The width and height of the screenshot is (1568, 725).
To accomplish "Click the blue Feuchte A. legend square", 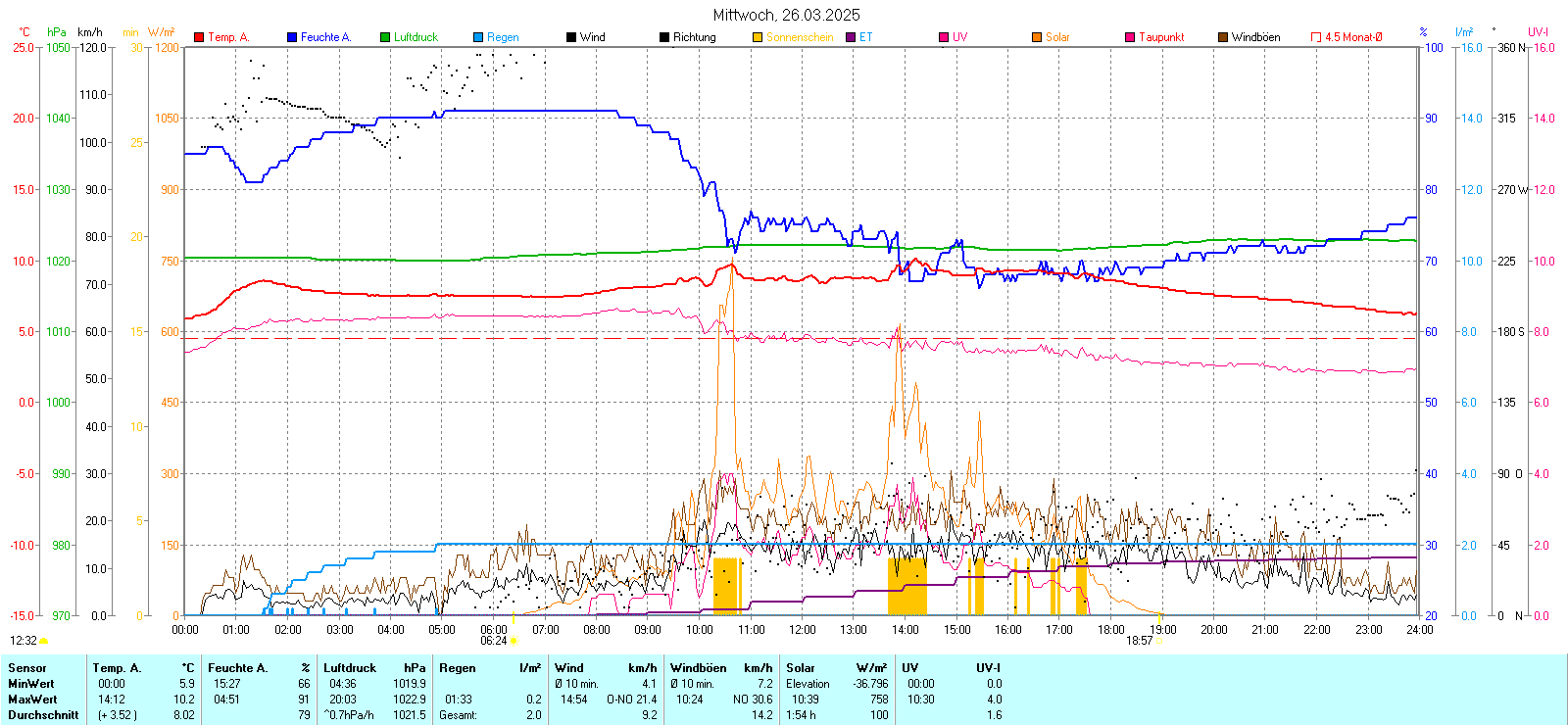I will (x=292, y=37).
